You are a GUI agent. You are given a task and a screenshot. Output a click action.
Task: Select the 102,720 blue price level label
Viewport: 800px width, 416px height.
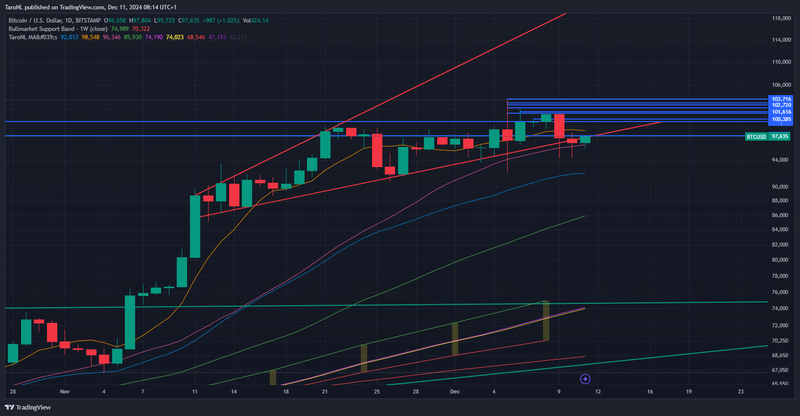coord(781,105)
